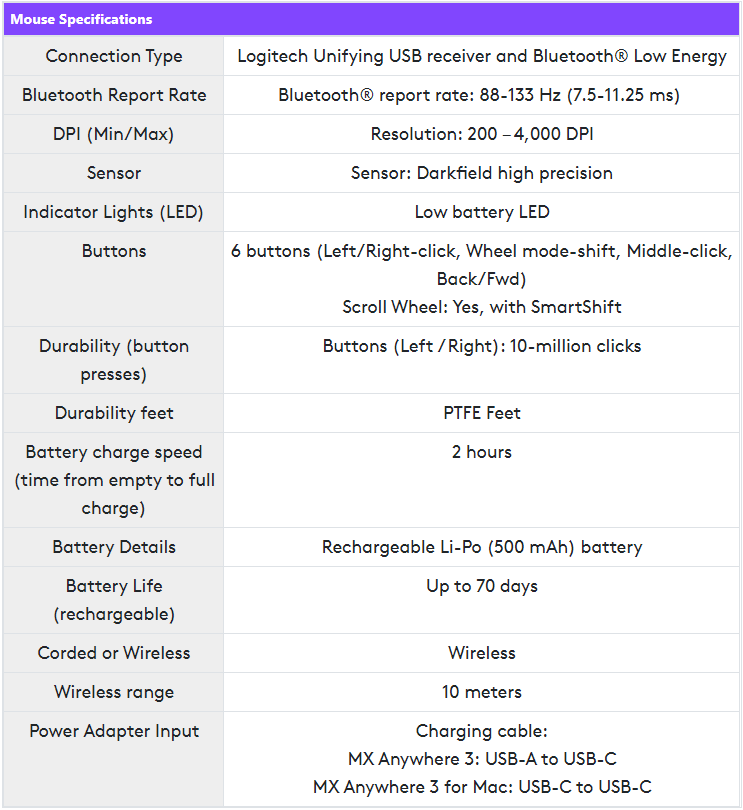The width and height of the screenshot is (743, 810).
Task: Select the Indicator Lights (LED) label
Action: [x=114, y=212]
